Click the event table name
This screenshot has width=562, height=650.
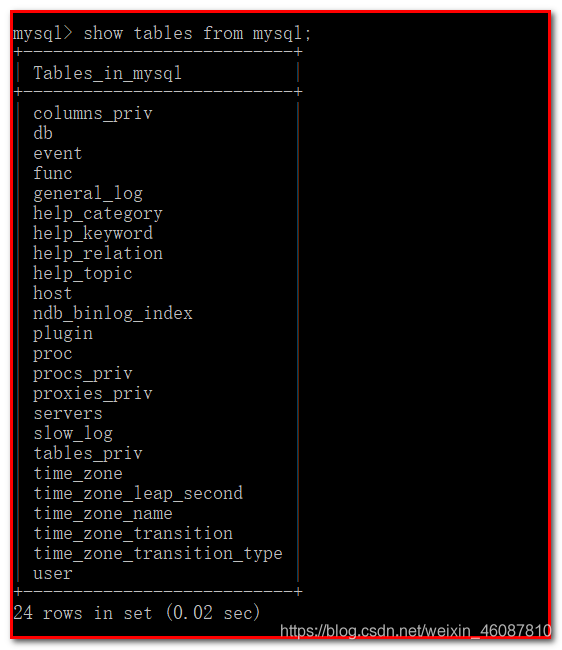coord(58,153)
